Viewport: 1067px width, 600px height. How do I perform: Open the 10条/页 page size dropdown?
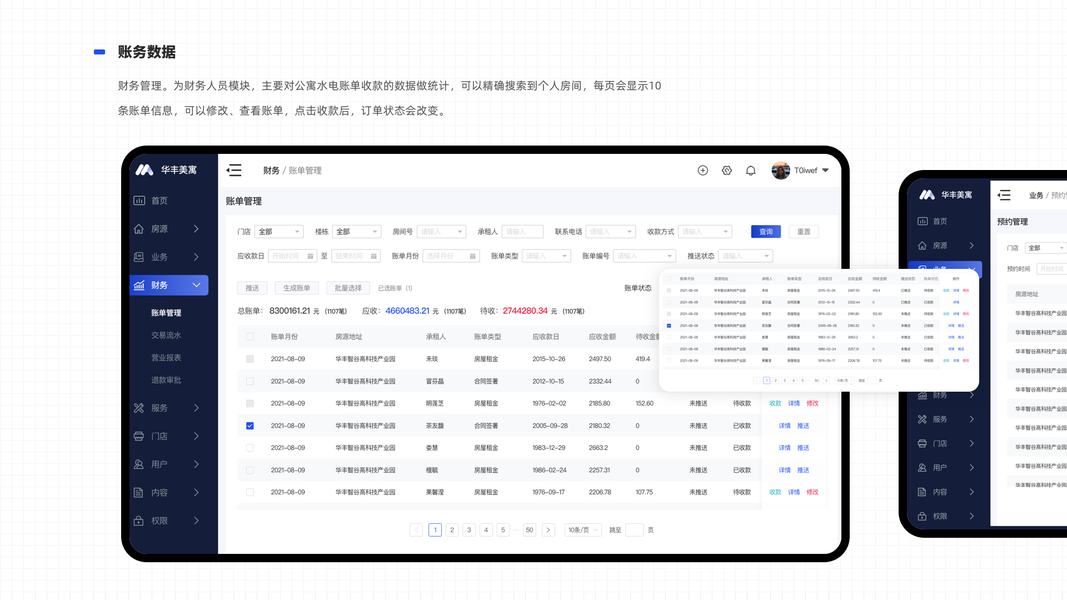click(582, 530)
